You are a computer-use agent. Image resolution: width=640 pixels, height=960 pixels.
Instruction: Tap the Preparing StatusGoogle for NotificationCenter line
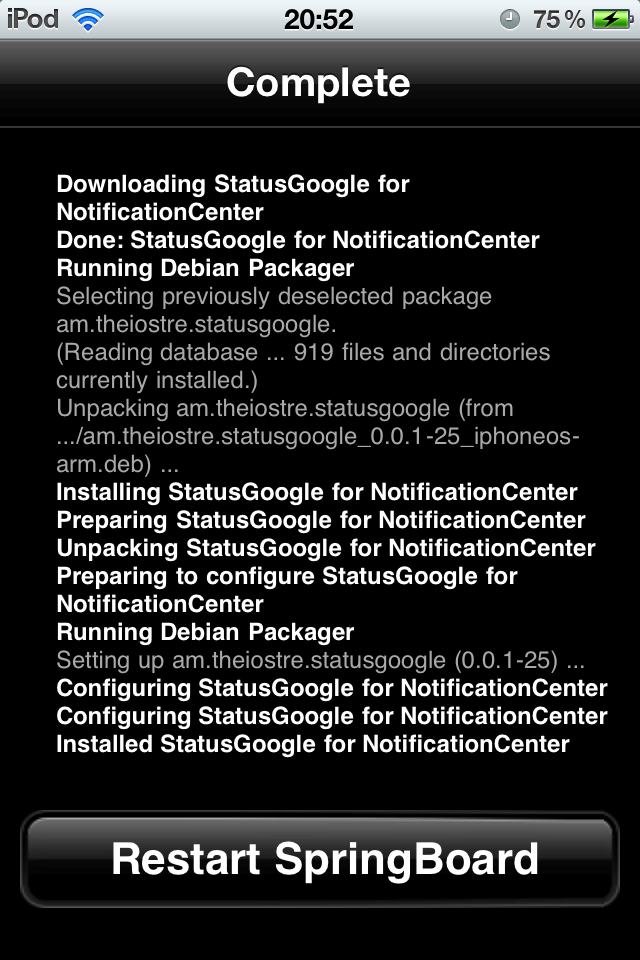(x=321, y=520)
